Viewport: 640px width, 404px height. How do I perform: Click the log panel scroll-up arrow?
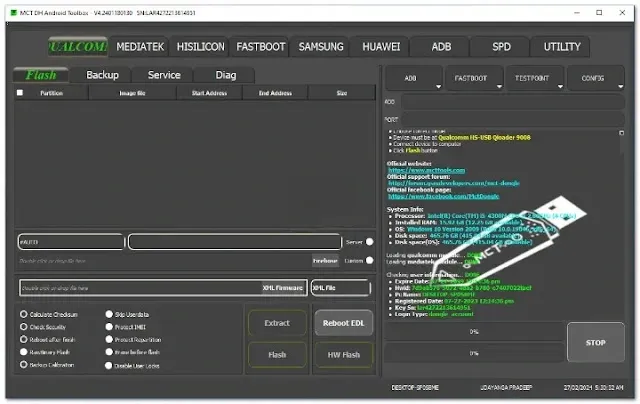[x=621, y=133]
